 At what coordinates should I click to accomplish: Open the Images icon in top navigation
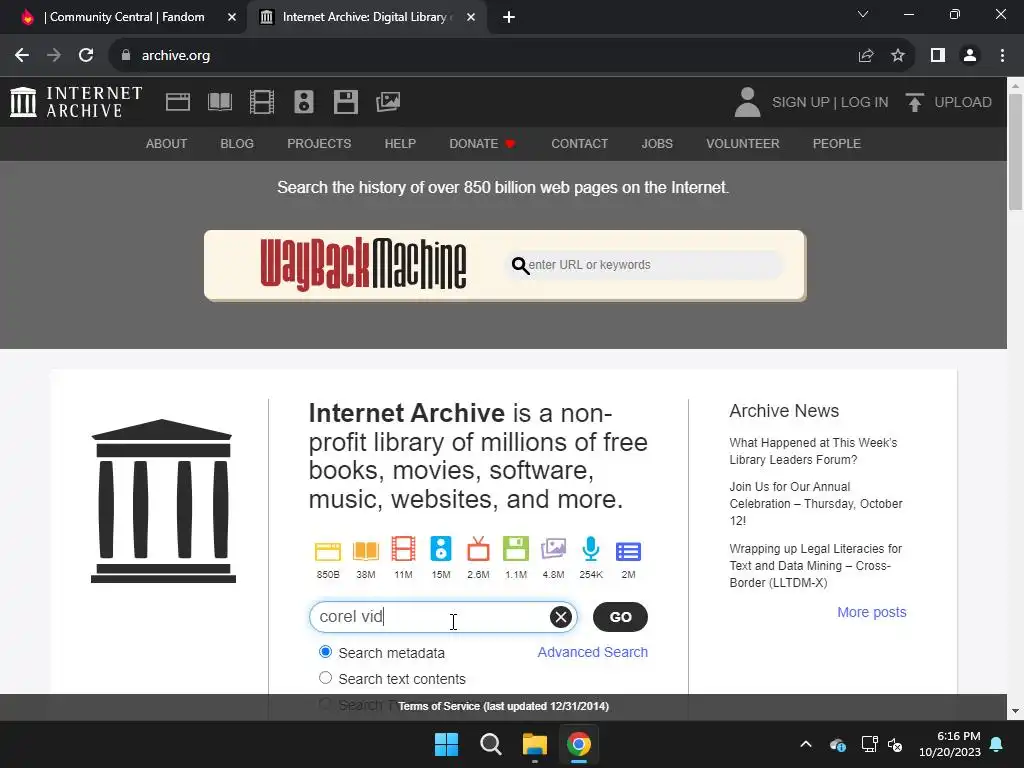(x=388, y=102)
